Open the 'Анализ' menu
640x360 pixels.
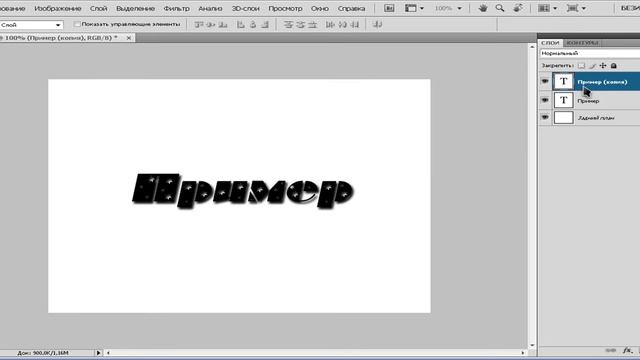pos(210,8)
